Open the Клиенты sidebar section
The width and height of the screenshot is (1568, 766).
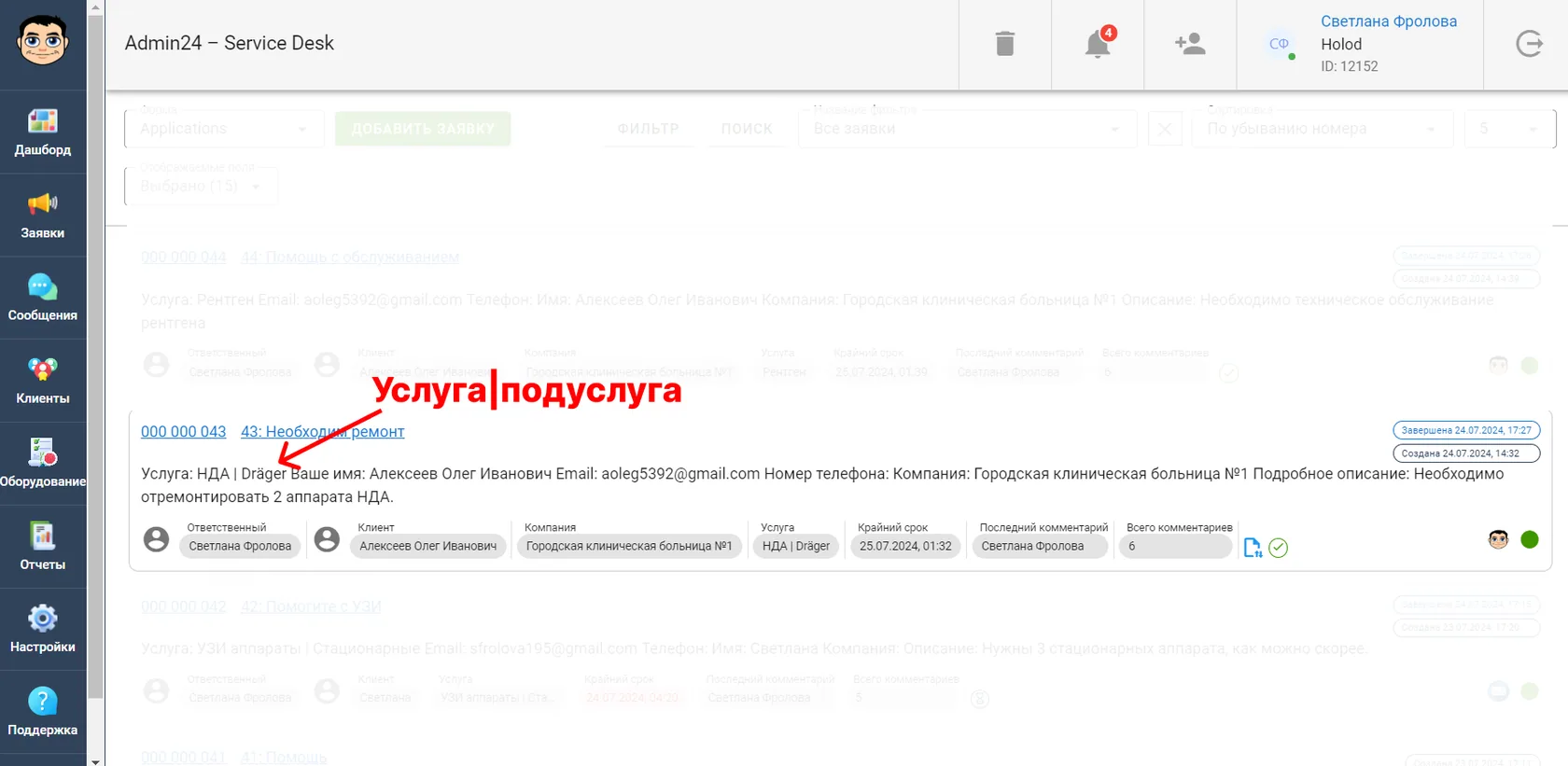tap(43, 381)
